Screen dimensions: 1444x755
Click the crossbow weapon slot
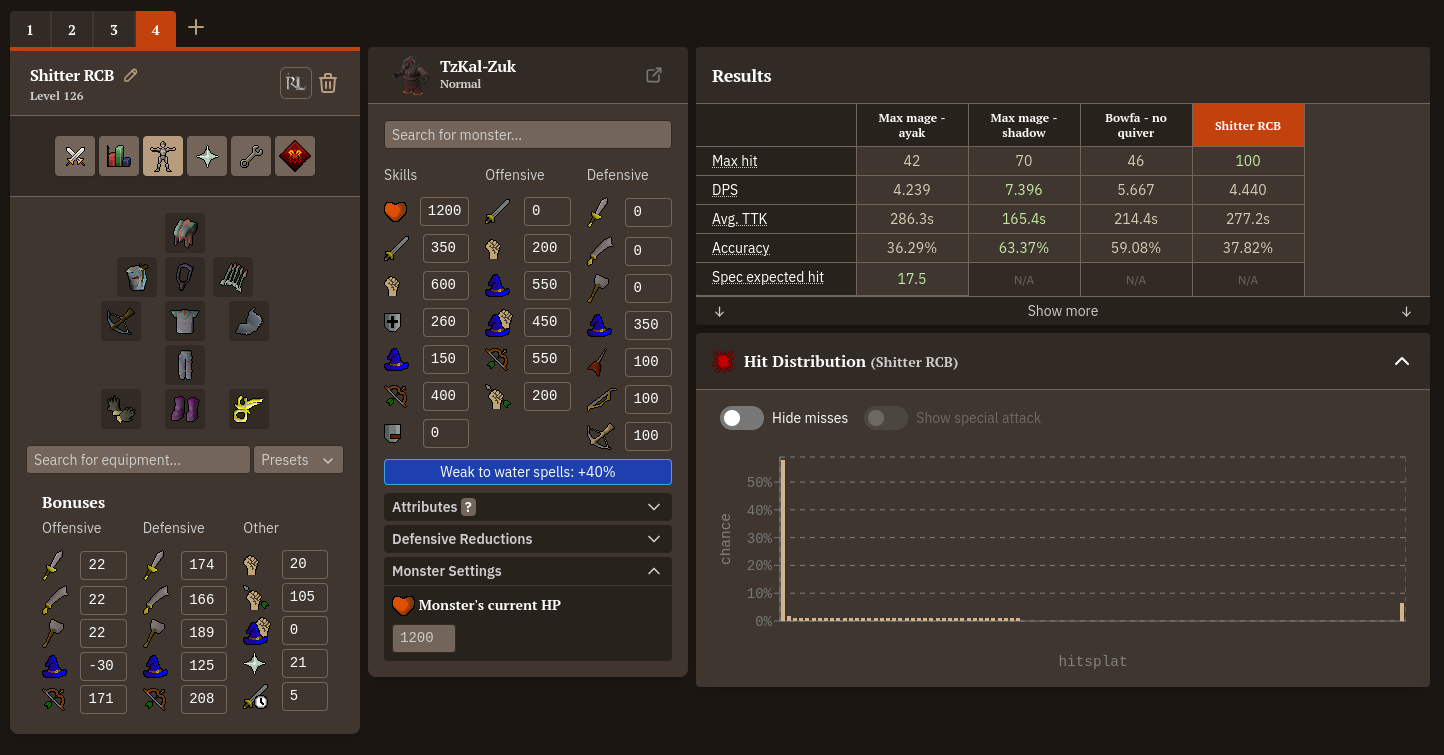[x=121, y=321]
